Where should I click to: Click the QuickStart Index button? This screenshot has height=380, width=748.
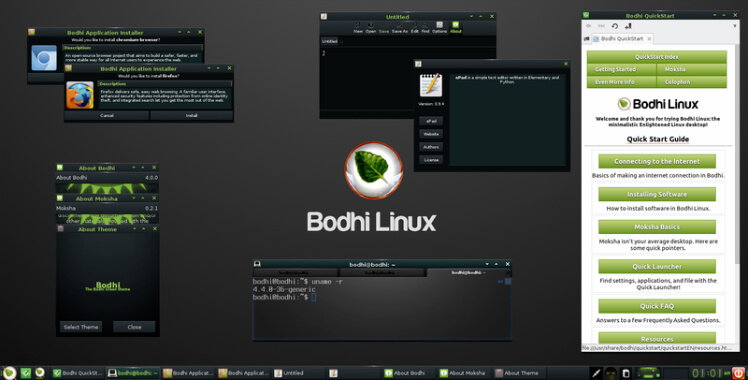(657, 57)
